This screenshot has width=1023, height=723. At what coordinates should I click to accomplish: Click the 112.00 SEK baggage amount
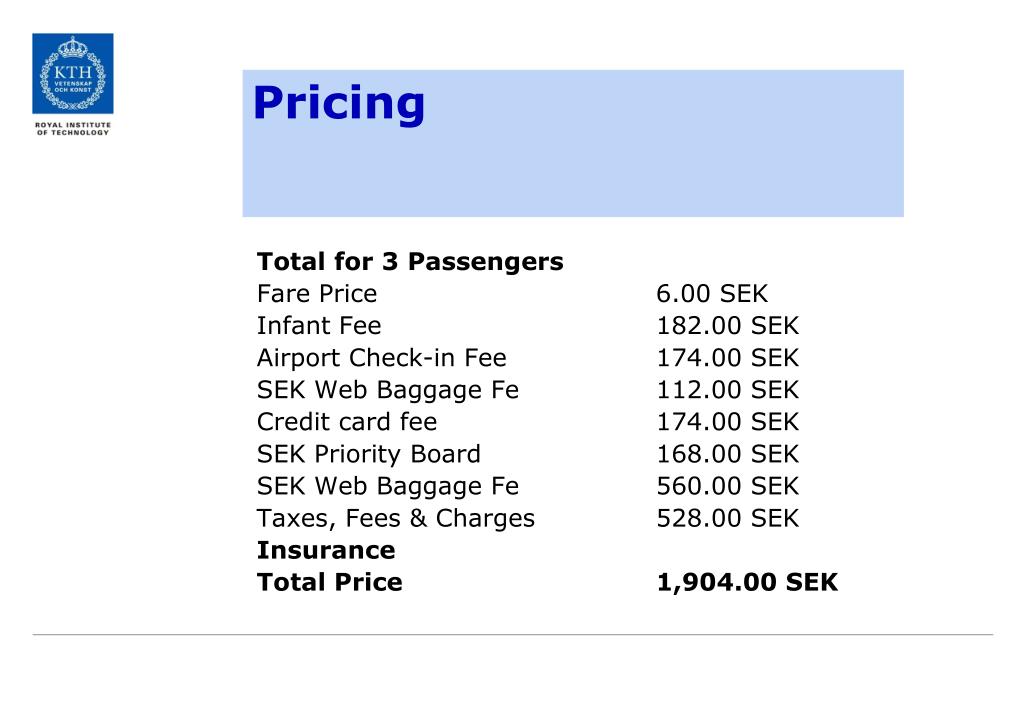point(727,390)
